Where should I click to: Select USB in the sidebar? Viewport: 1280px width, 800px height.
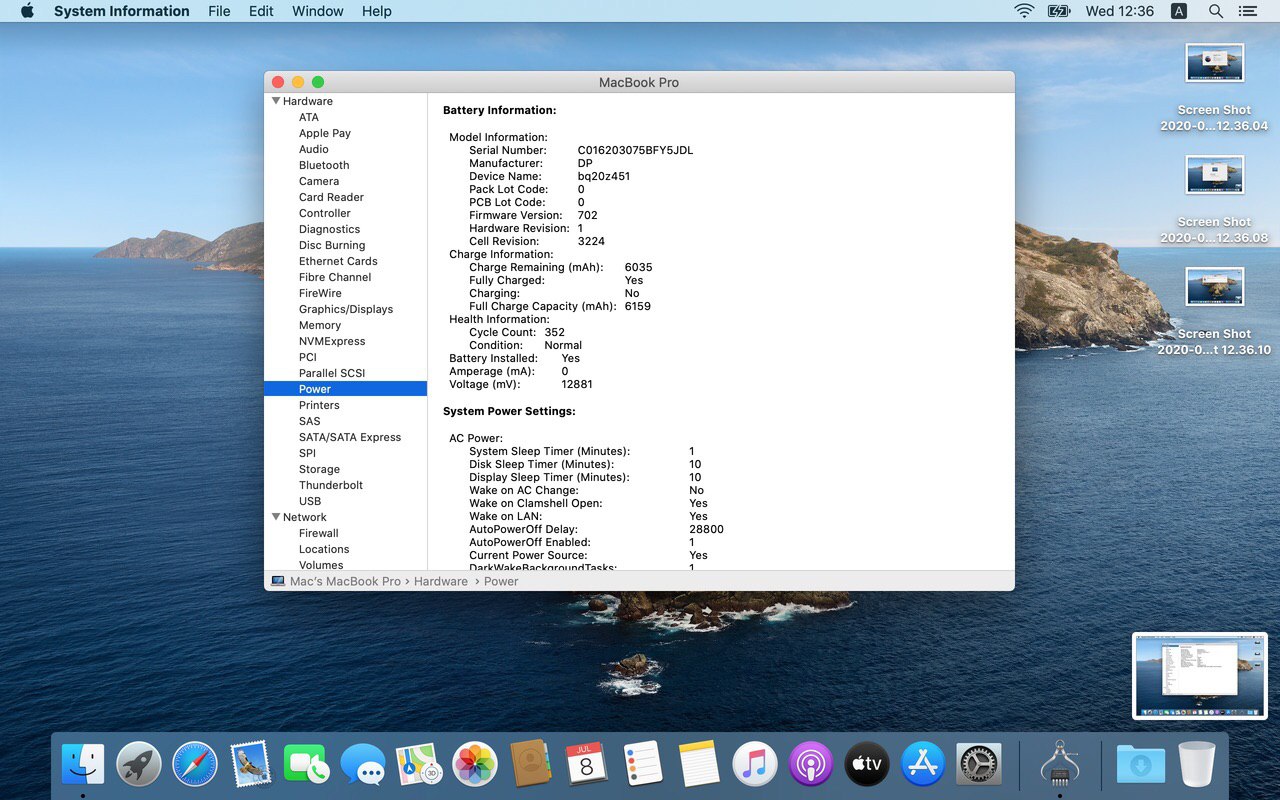(310, 501)
